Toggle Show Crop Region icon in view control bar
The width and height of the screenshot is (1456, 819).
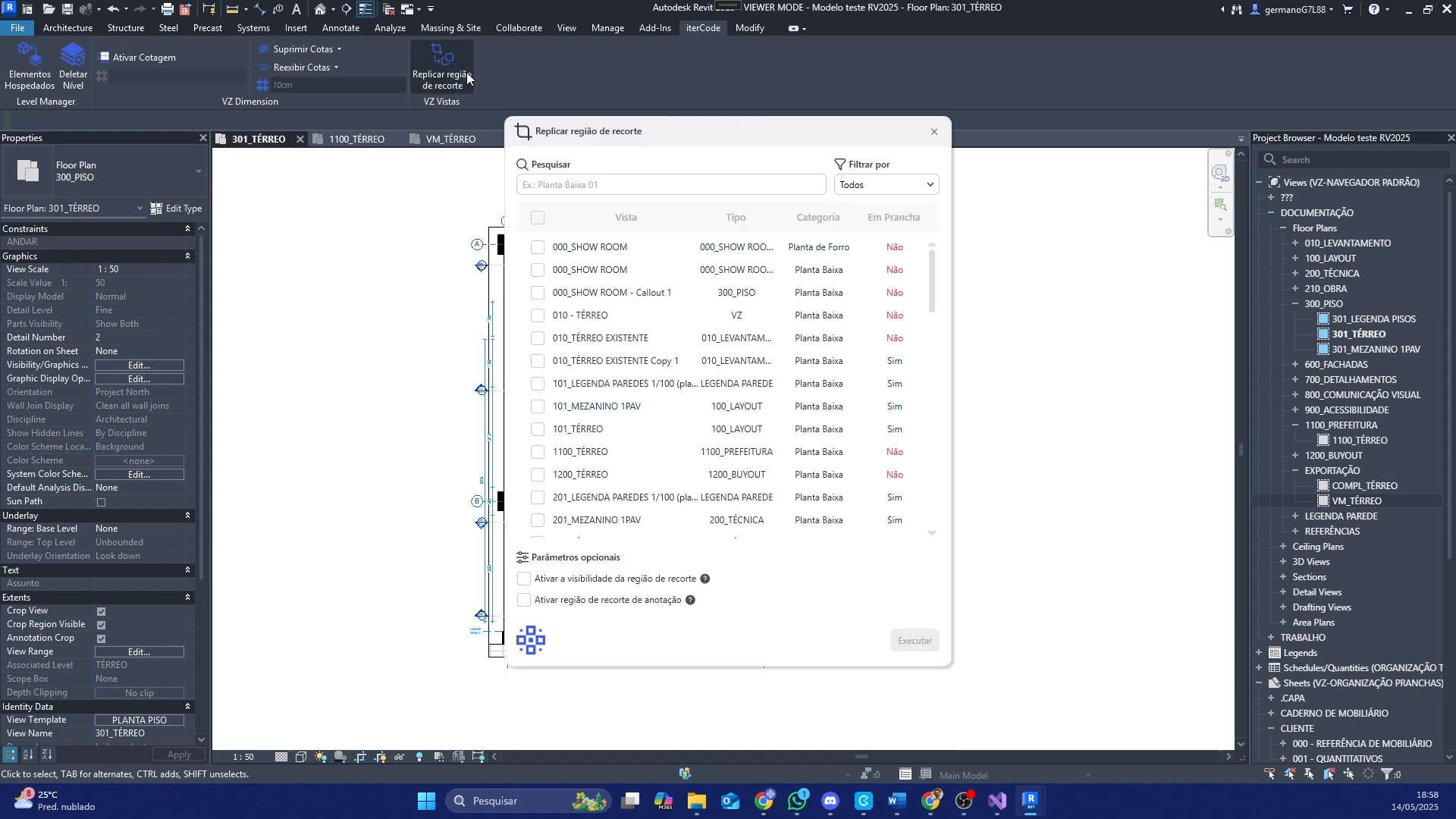coord(380,757)
